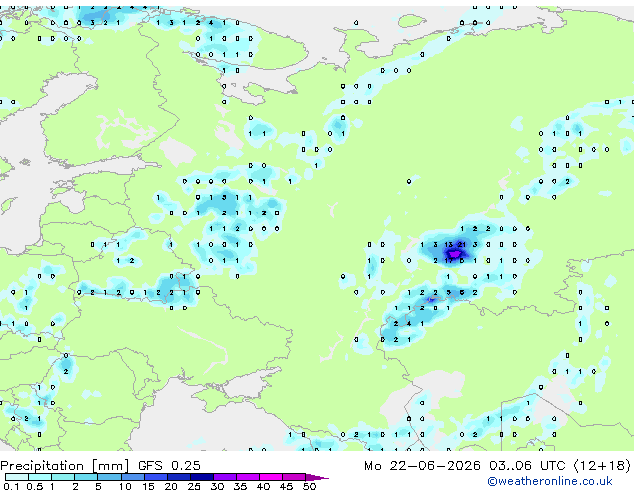
Task: Click the 45–50 mm legend color box
Action: pyautogui.click(x=294, y=477)
